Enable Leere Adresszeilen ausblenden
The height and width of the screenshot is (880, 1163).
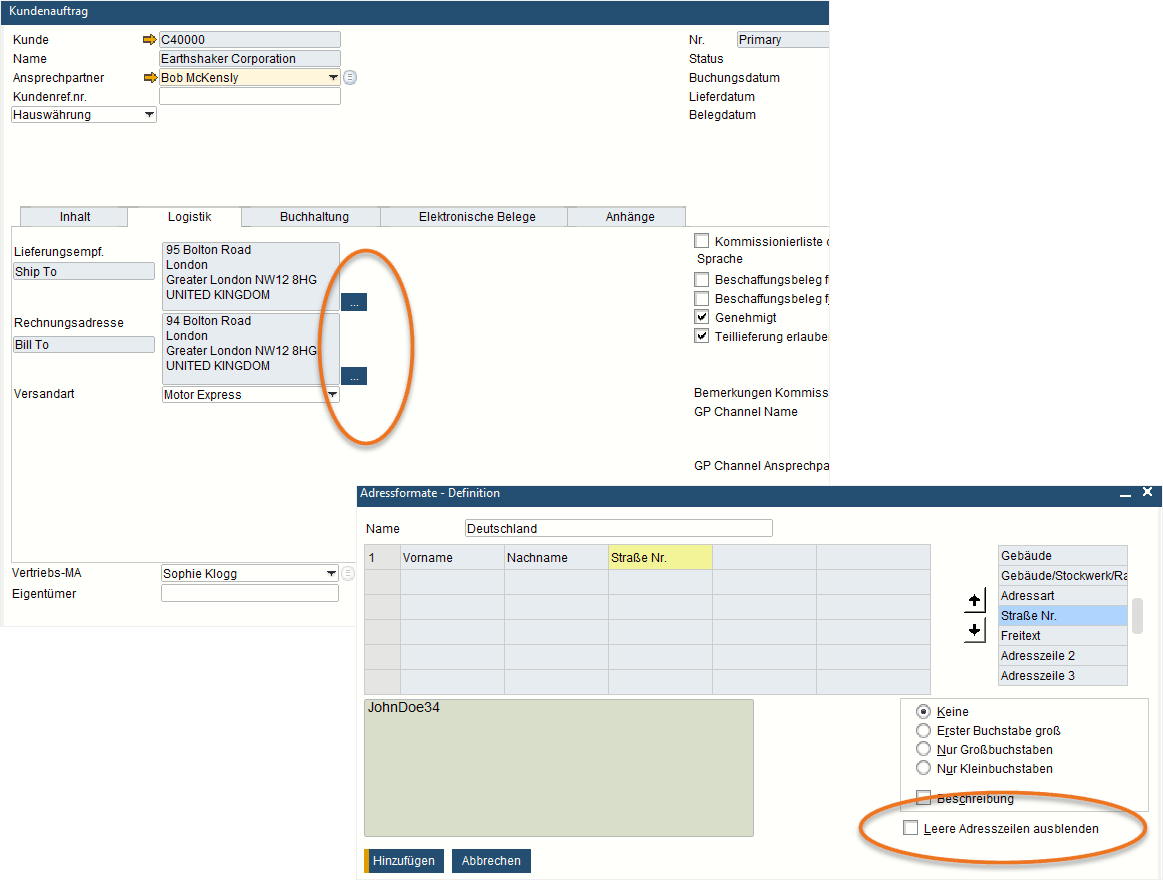coord(911,827)
